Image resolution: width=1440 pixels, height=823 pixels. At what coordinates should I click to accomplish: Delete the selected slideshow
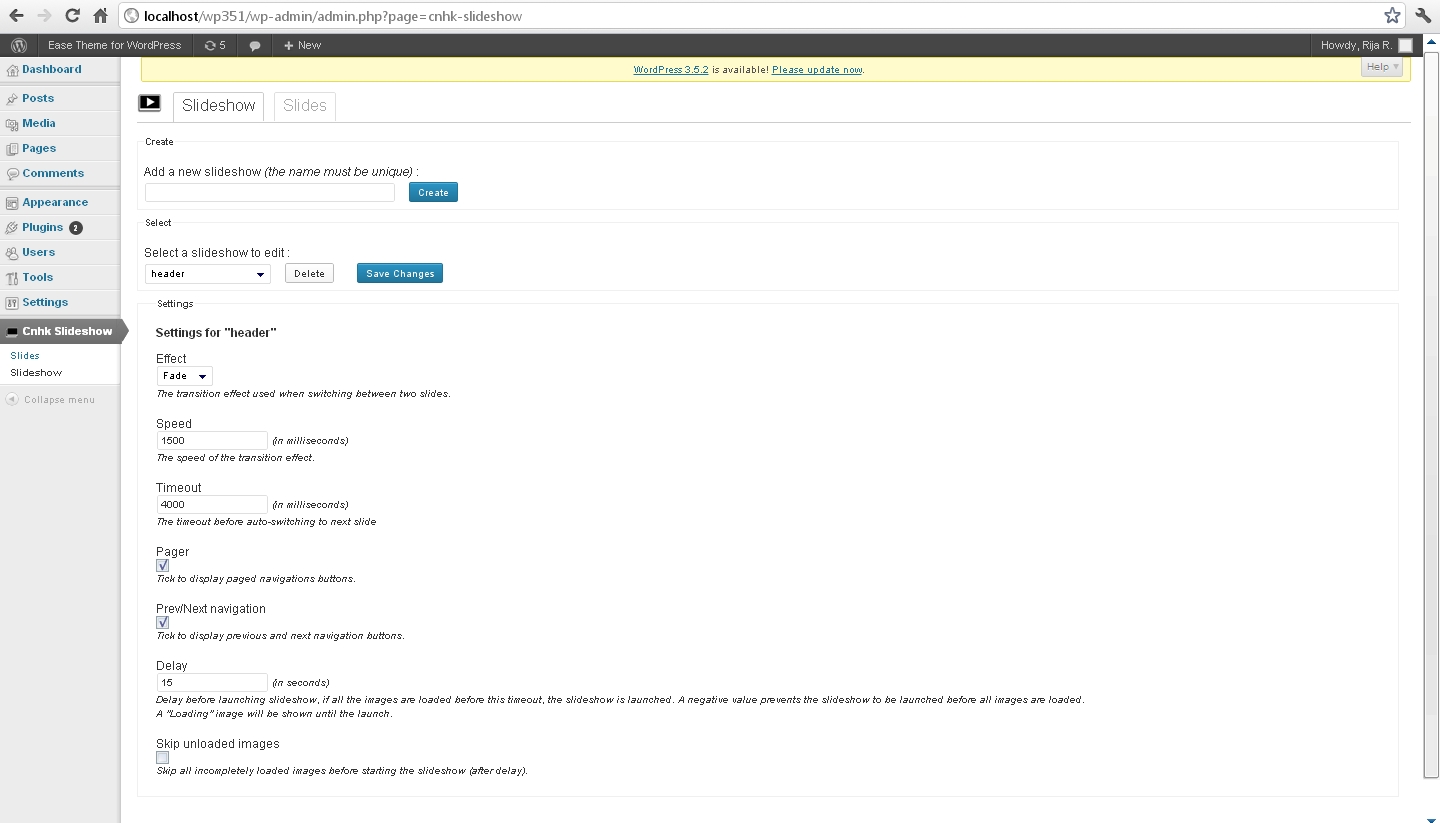click(x=309, y=274)
